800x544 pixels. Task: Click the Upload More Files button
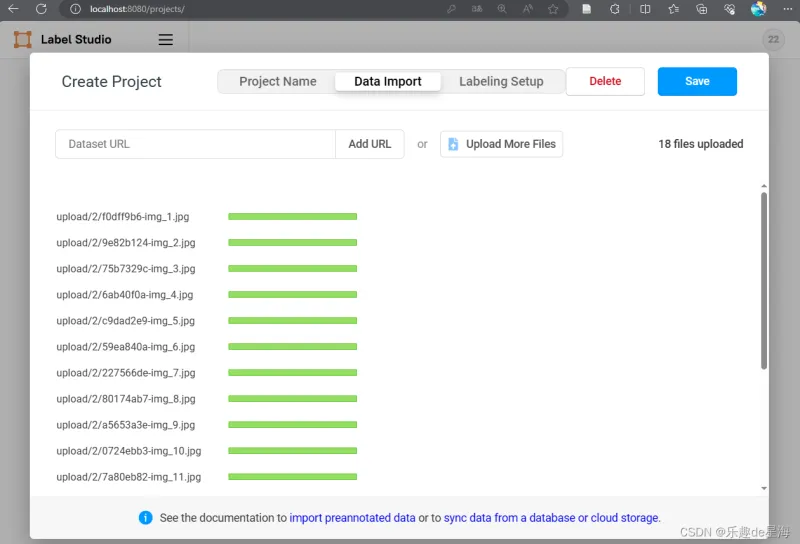[x=501, y=144]
